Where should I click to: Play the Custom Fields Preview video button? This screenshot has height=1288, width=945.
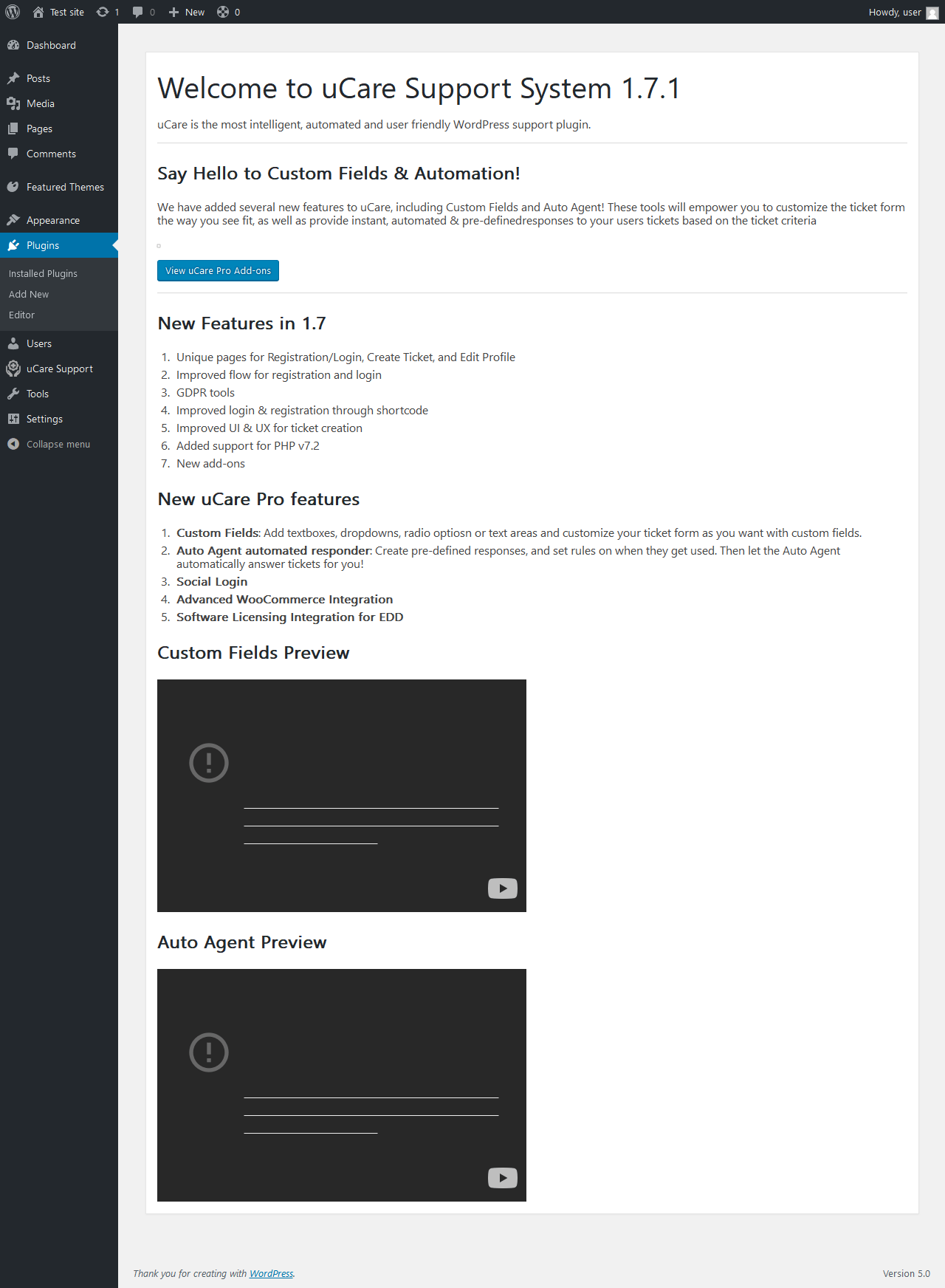click(503, 888)
